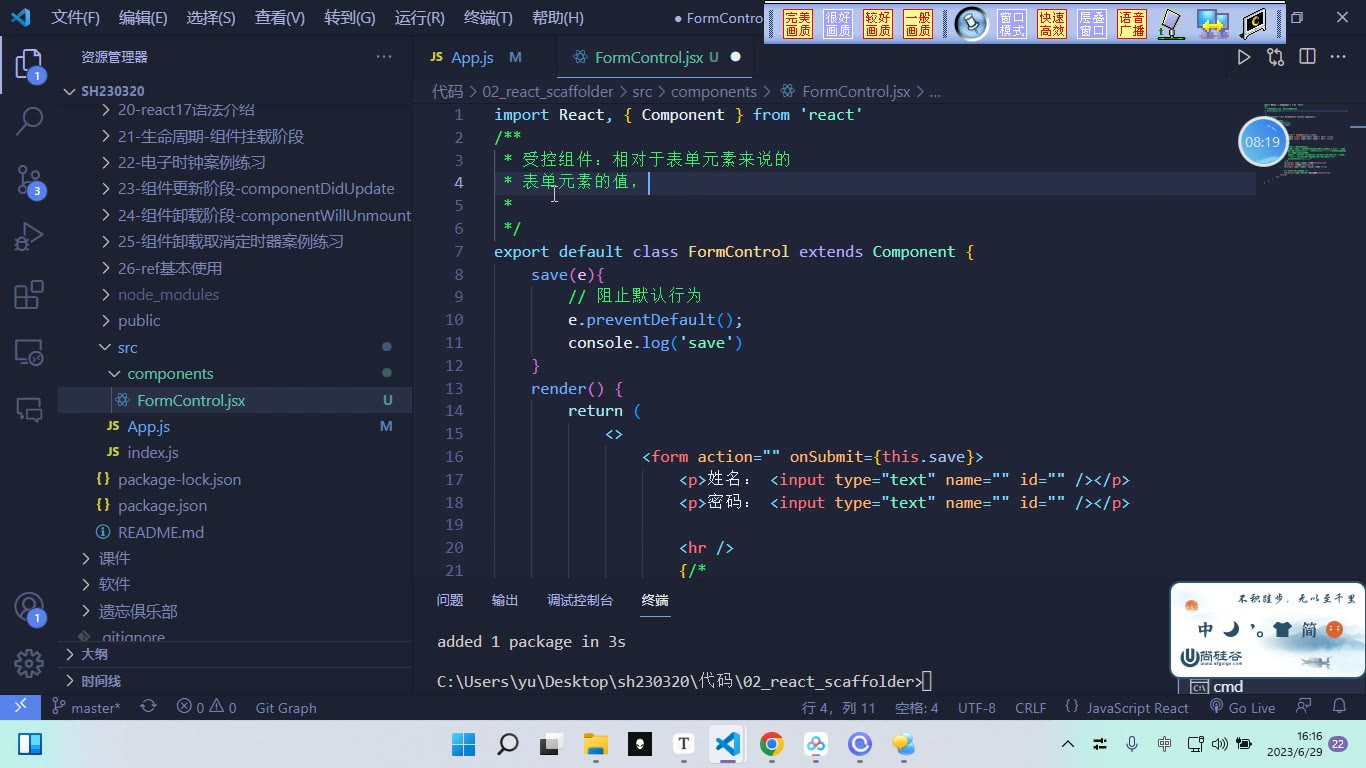The image size is (1366, 768).
Task: Switch to the 问题 panel tab
Action: pyautogui.click(x=450, y=600)
